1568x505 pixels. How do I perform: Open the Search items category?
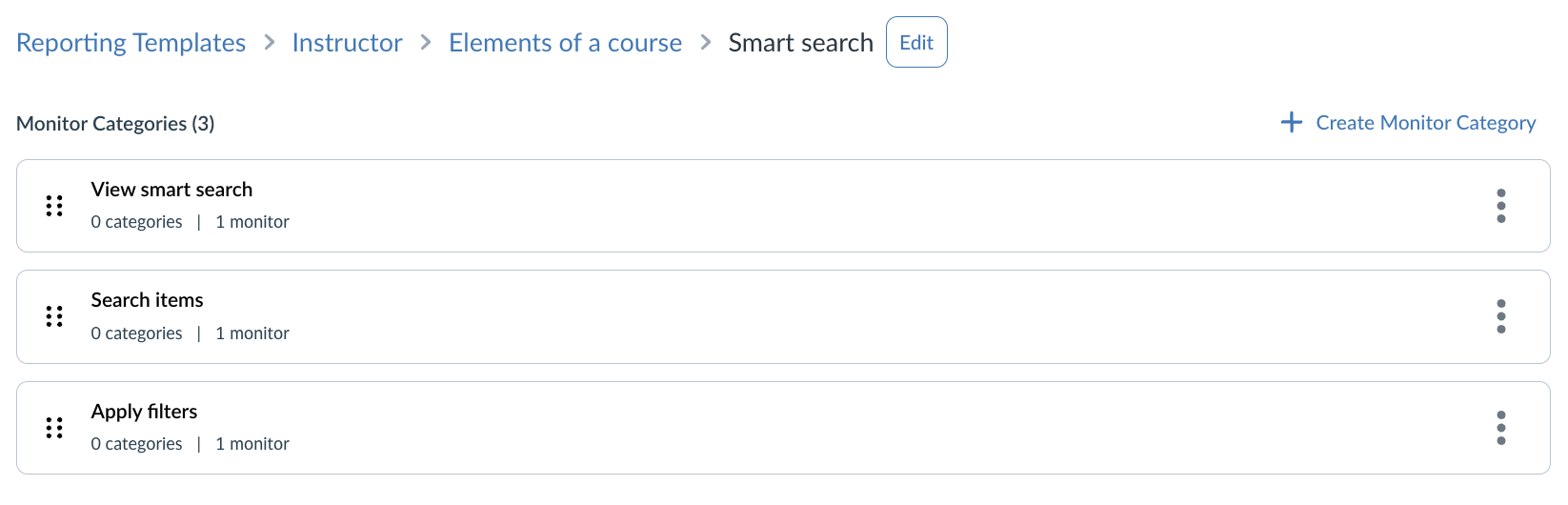tap(147, 300)
